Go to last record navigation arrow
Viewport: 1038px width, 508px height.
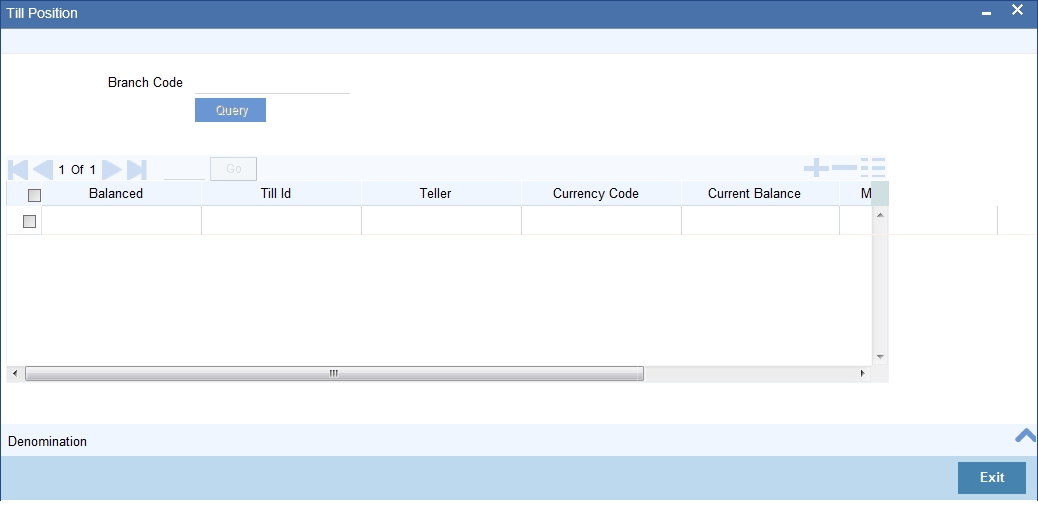tap(136, 170)
